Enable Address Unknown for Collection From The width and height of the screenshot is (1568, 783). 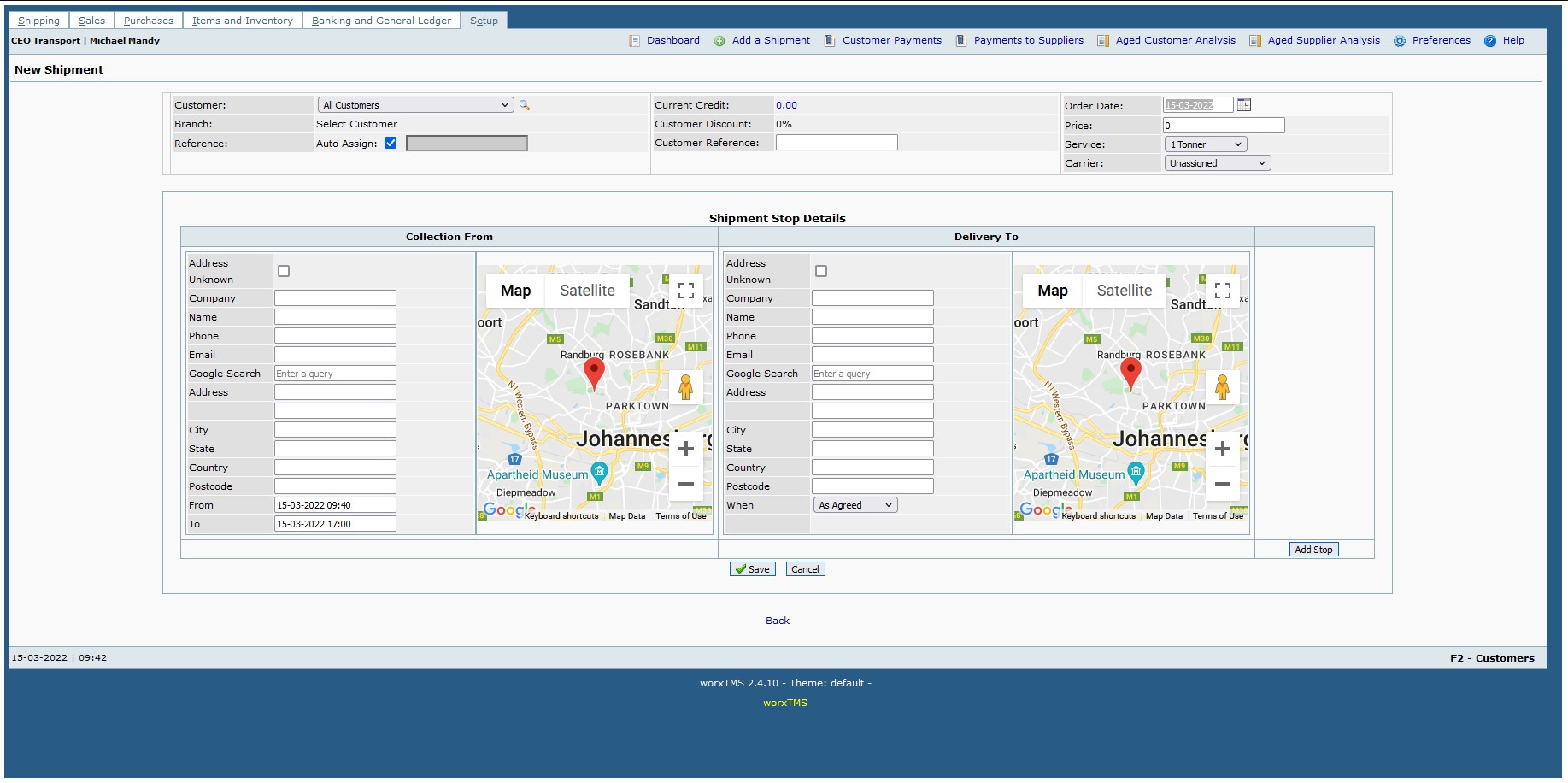coord(282,270)
